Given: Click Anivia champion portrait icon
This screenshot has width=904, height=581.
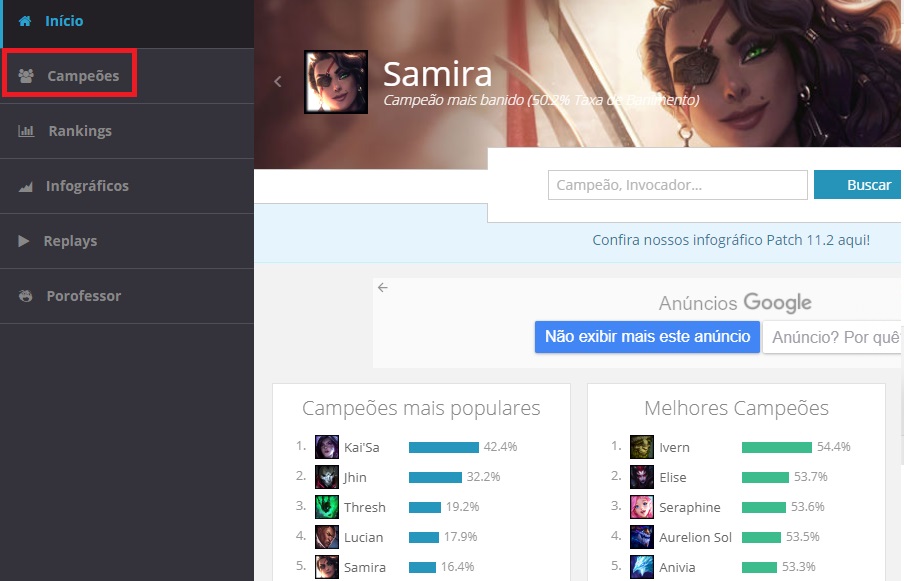Looking at the screenshot, I should [x=642, y=567].
